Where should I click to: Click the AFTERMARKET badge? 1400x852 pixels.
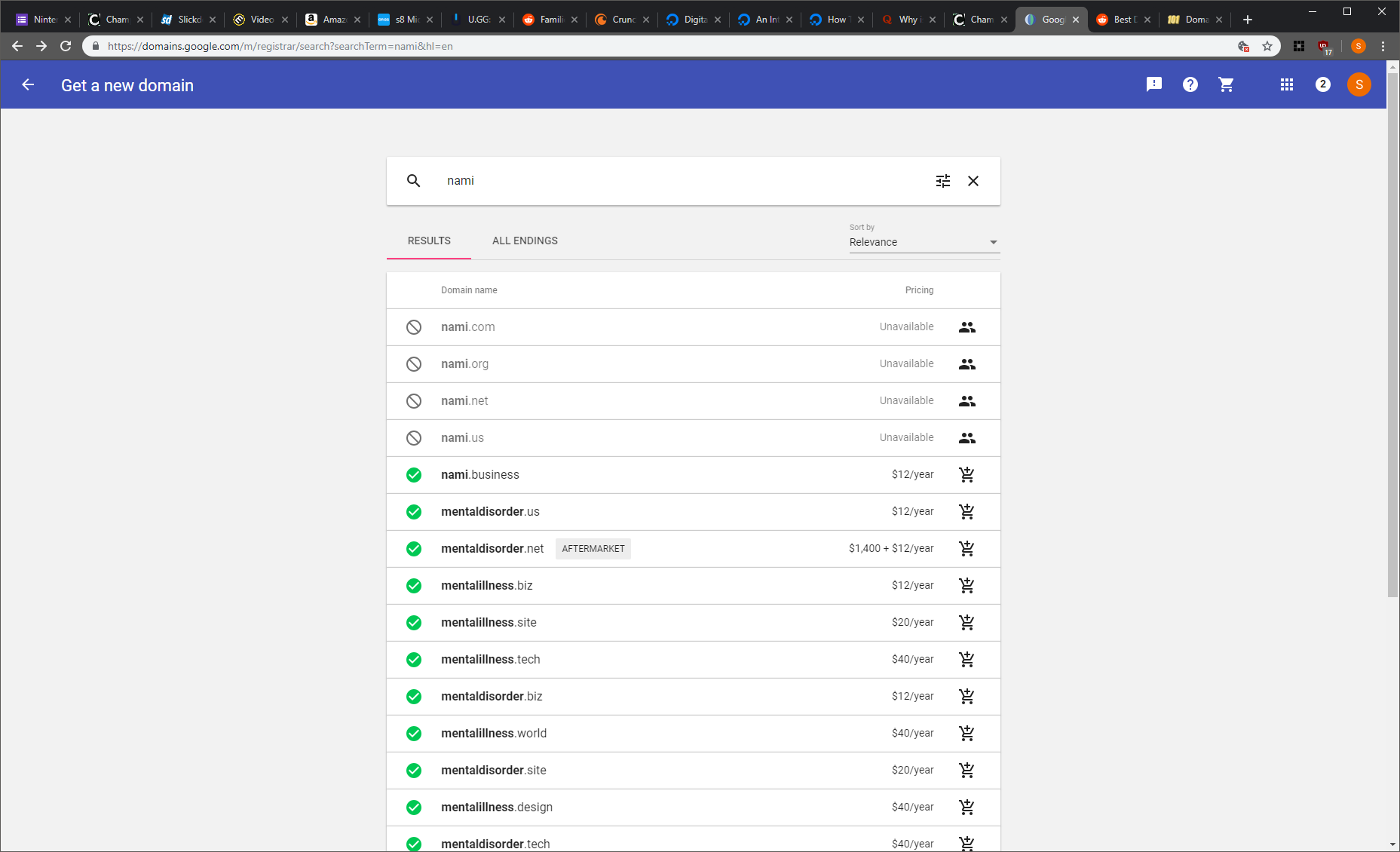pyautogui.click(x=593, y=549)
